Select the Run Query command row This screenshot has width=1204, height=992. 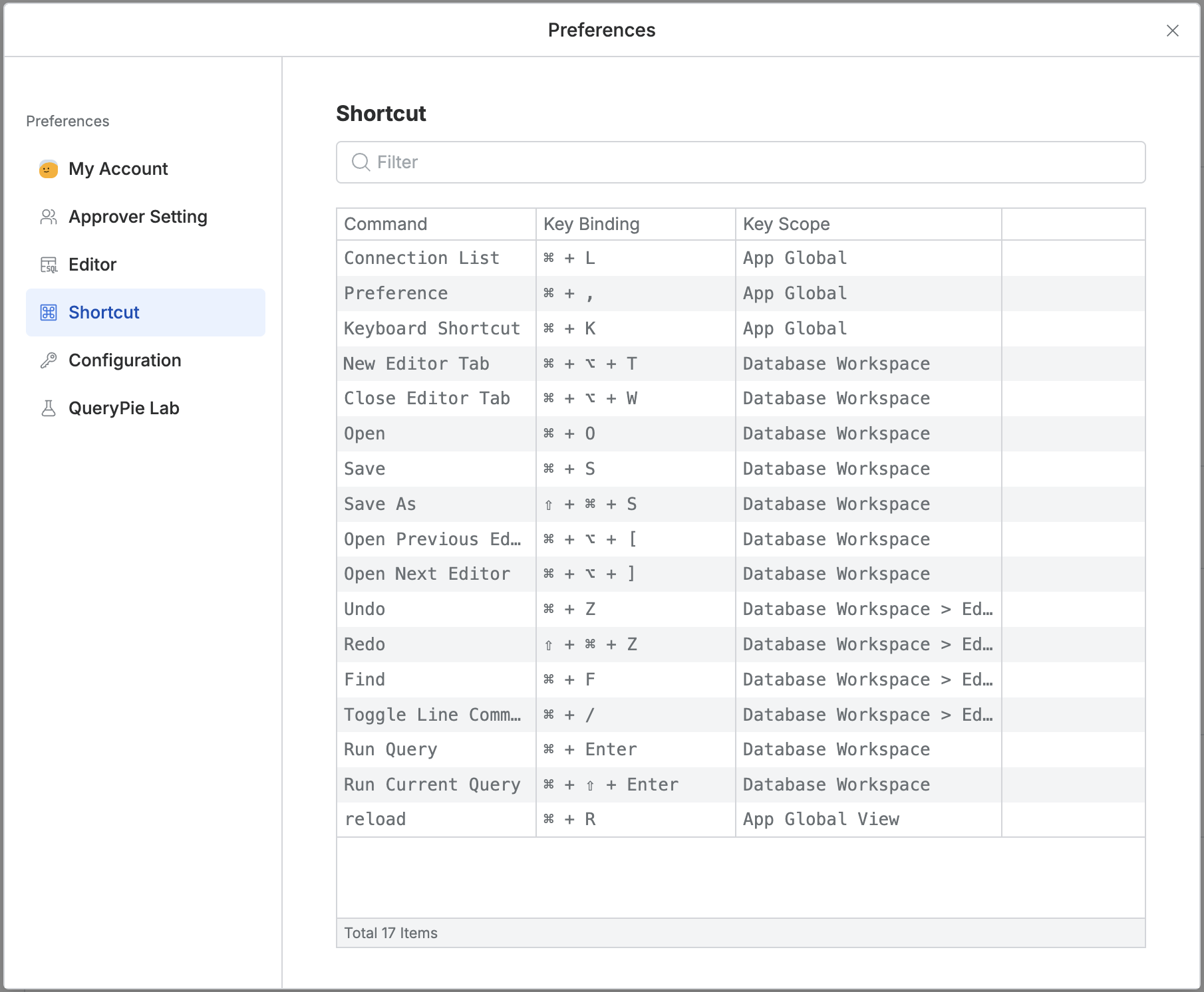click(x=390, y=749)
